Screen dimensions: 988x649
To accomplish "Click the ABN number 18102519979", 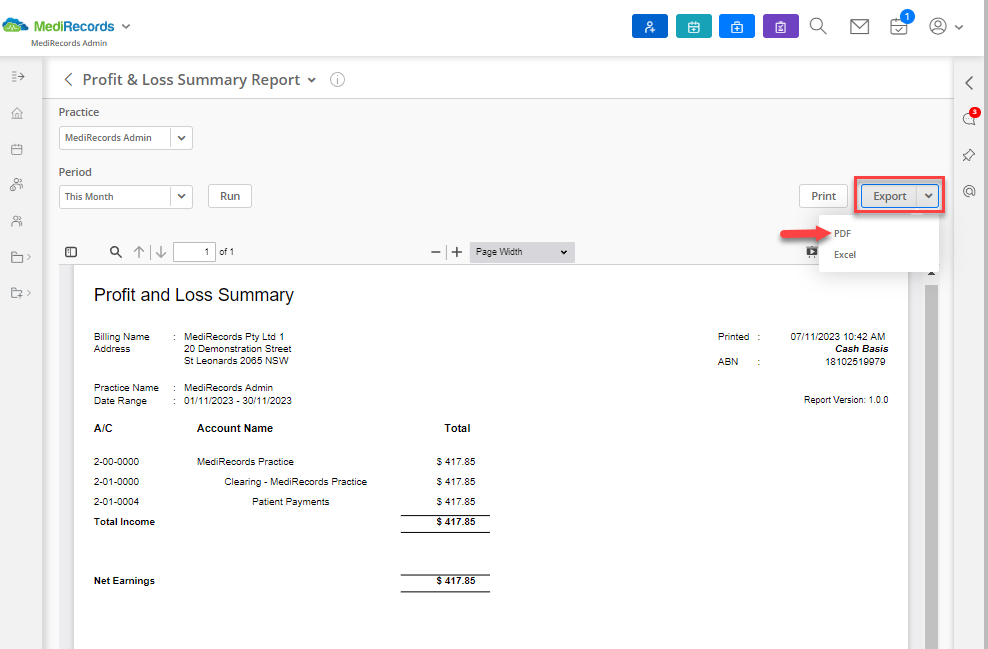I will pyautogui.click(x=855, y=362).
